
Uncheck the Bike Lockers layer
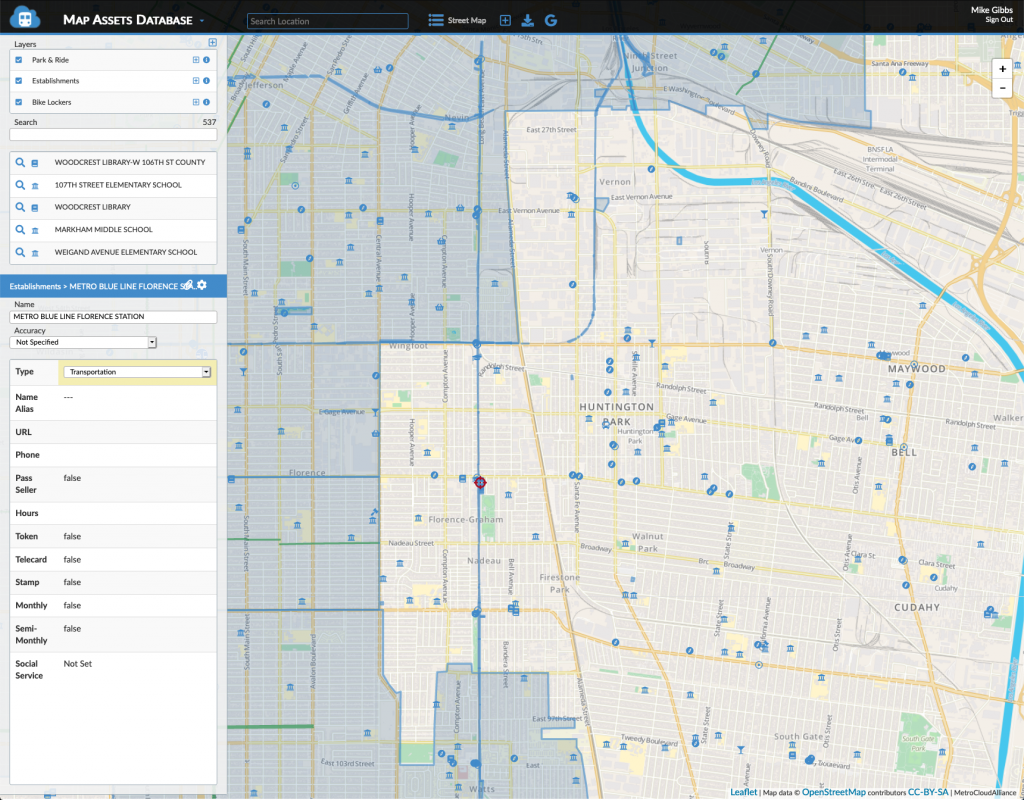(x=18, y=101)
